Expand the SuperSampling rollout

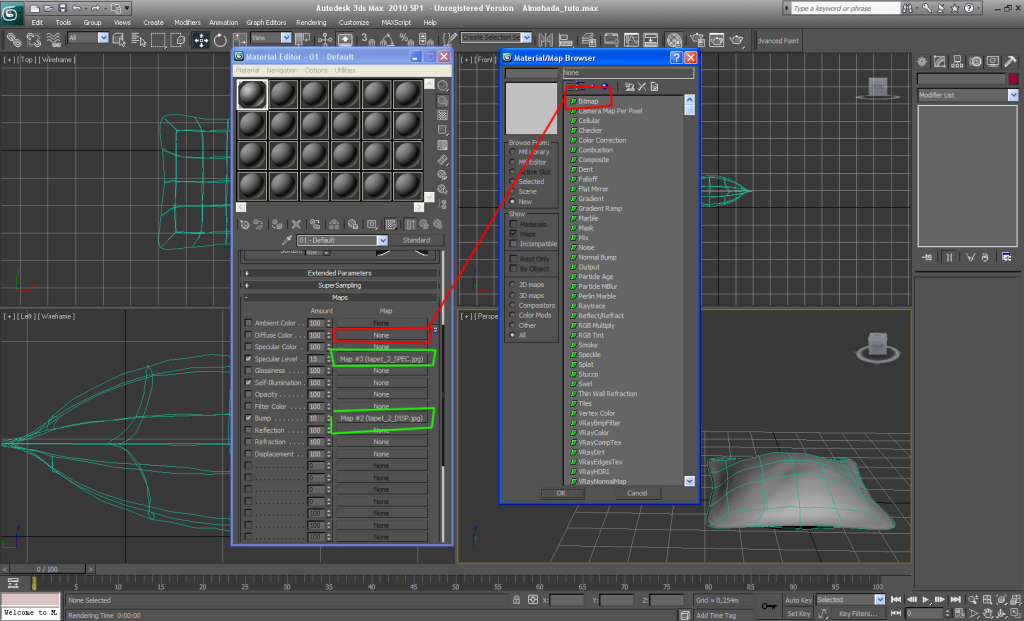point(340,285)
